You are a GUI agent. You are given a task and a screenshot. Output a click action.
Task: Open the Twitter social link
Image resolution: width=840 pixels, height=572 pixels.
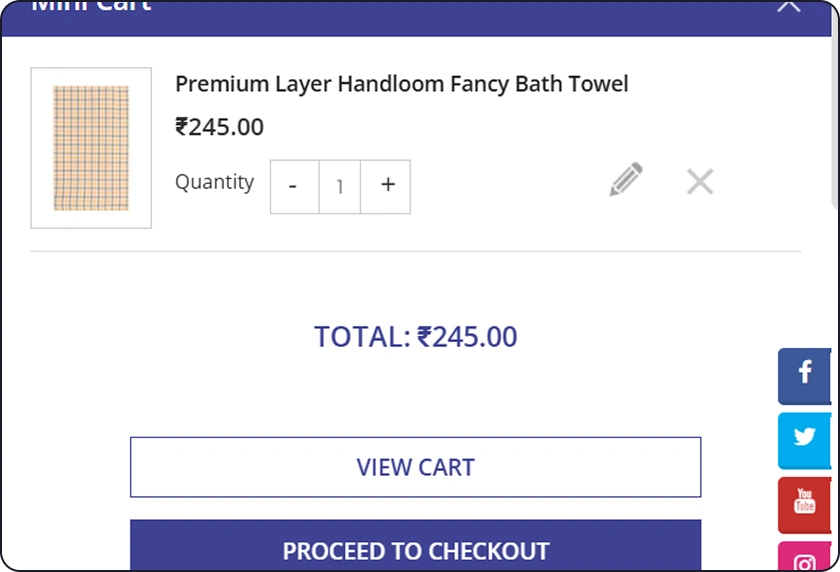pyautogui.click(x=804, y=440)
